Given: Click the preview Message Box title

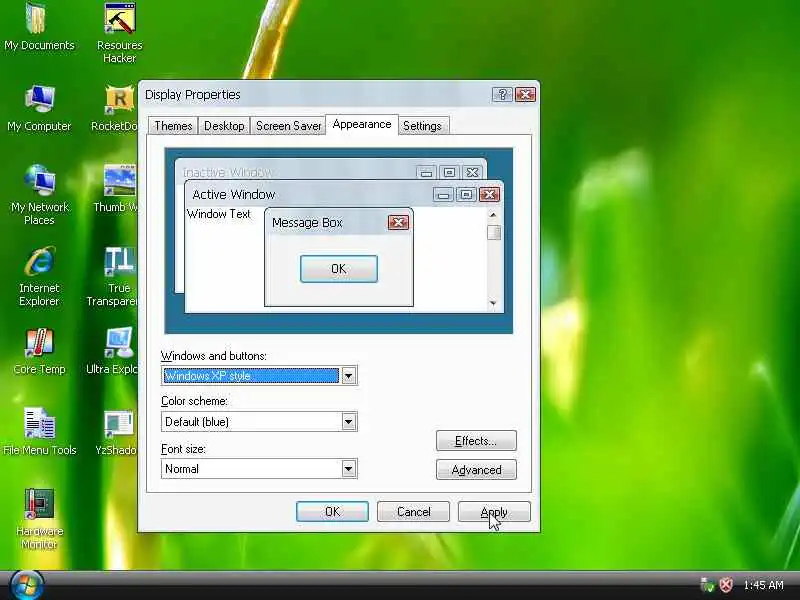Looking at the screenshot, I should [x=307, y=223].
